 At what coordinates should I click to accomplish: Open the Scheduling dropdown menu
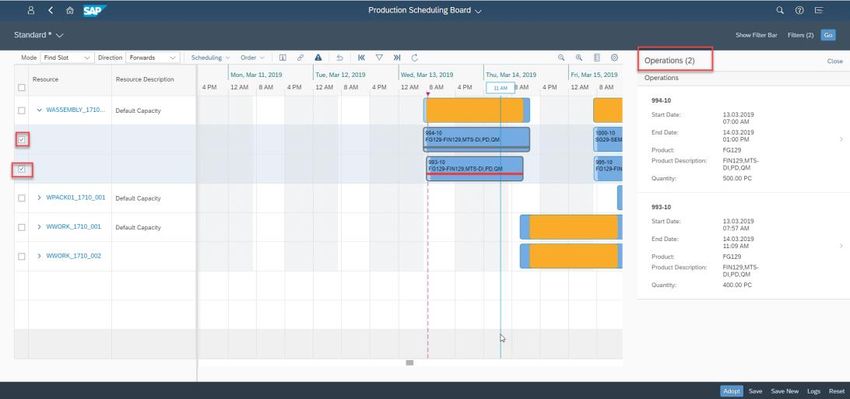click(210, 57)
